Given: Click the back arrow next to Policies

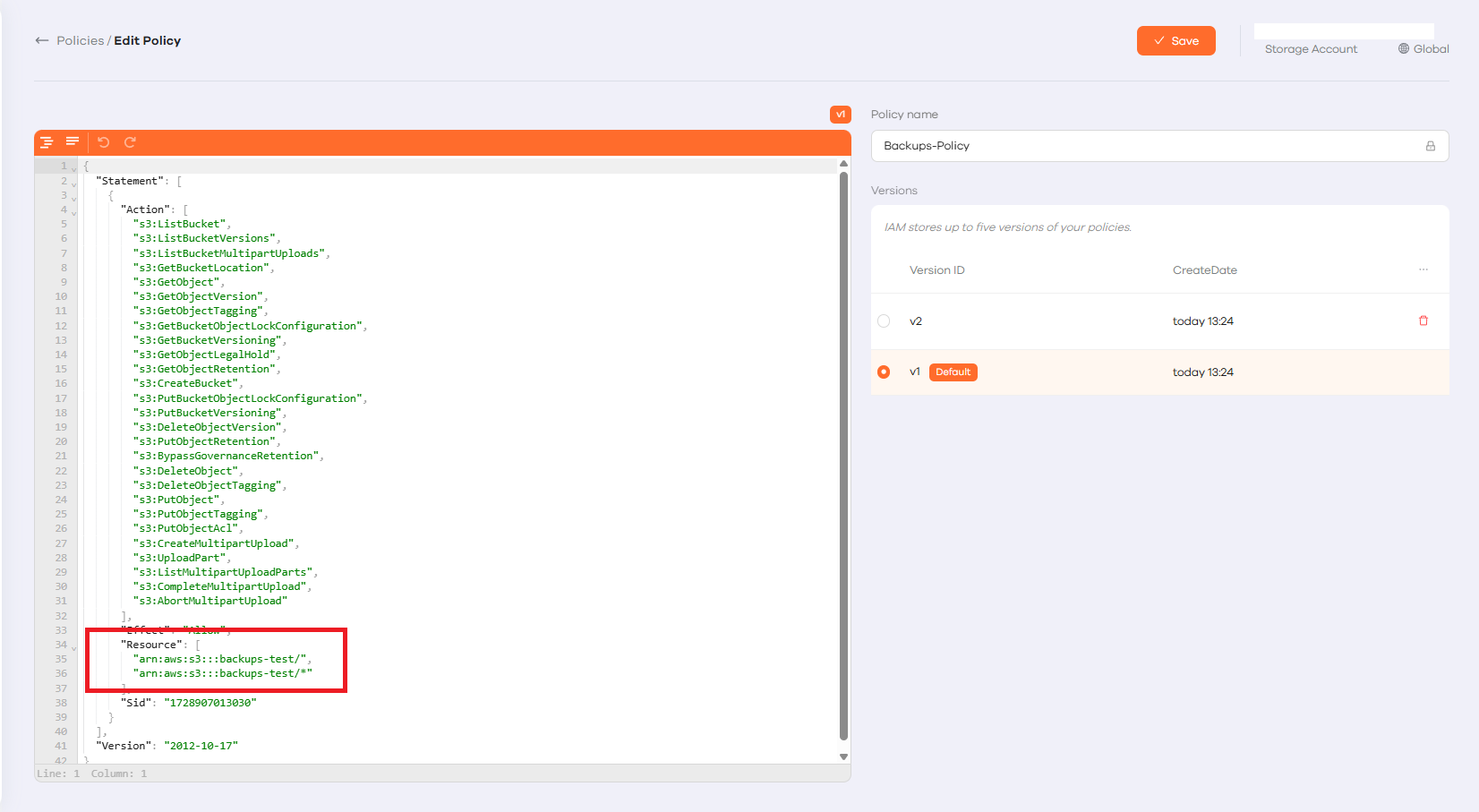Looking at the screenshot, I should coord(41,40).
